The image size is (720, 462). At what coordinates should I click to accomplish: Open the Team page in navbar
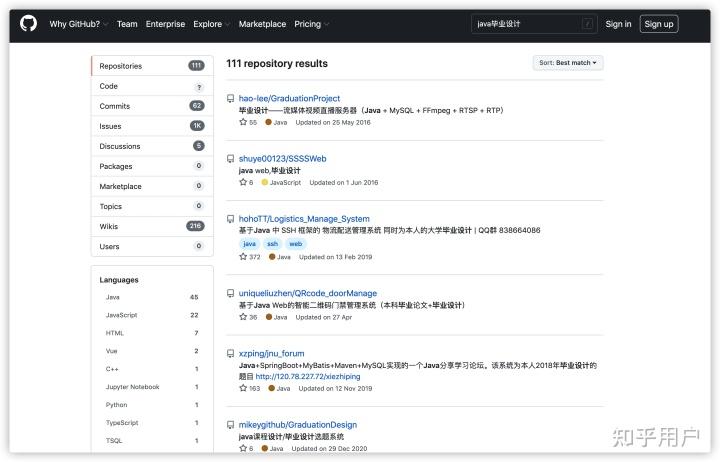[x=127, y=24]
